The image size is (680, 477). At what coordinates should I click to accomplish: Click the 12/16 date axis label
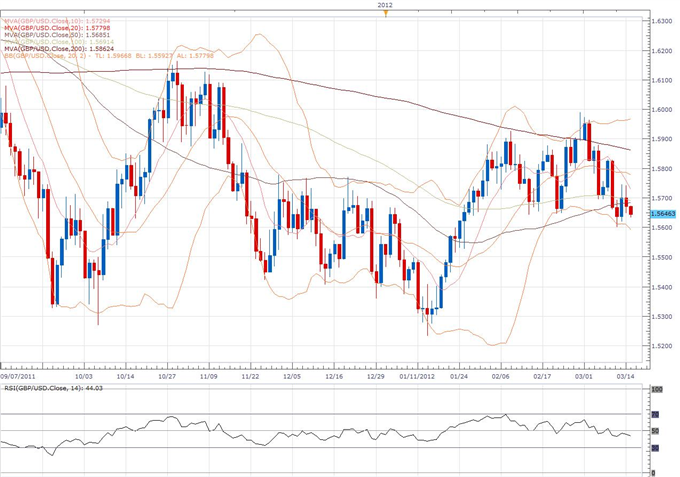[x=334, y=376]
